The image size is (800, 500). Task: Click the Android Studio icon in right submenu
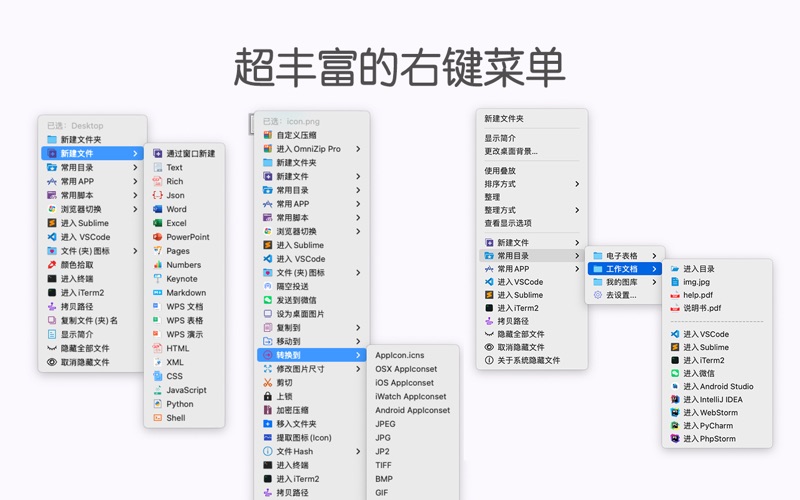(x=675, y=386)
